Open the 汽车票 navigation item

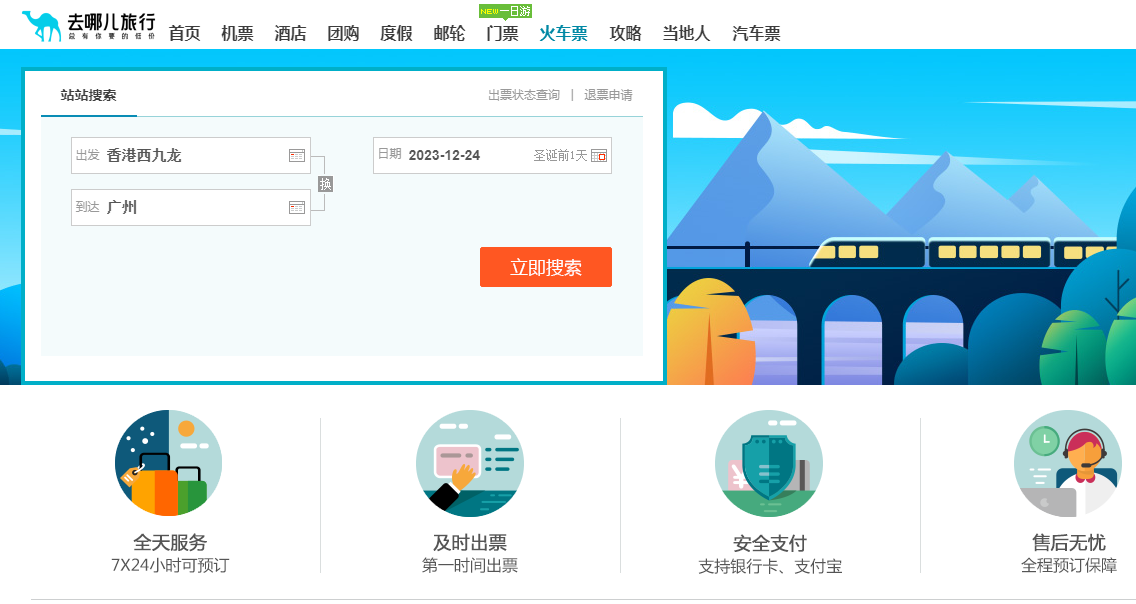point(756,33)
